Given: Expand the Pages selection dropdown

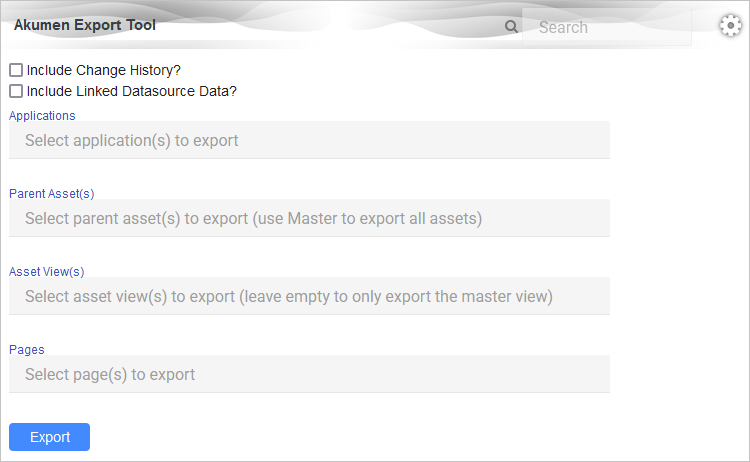Looking at the screenshot, I should [x=309, y=375].
